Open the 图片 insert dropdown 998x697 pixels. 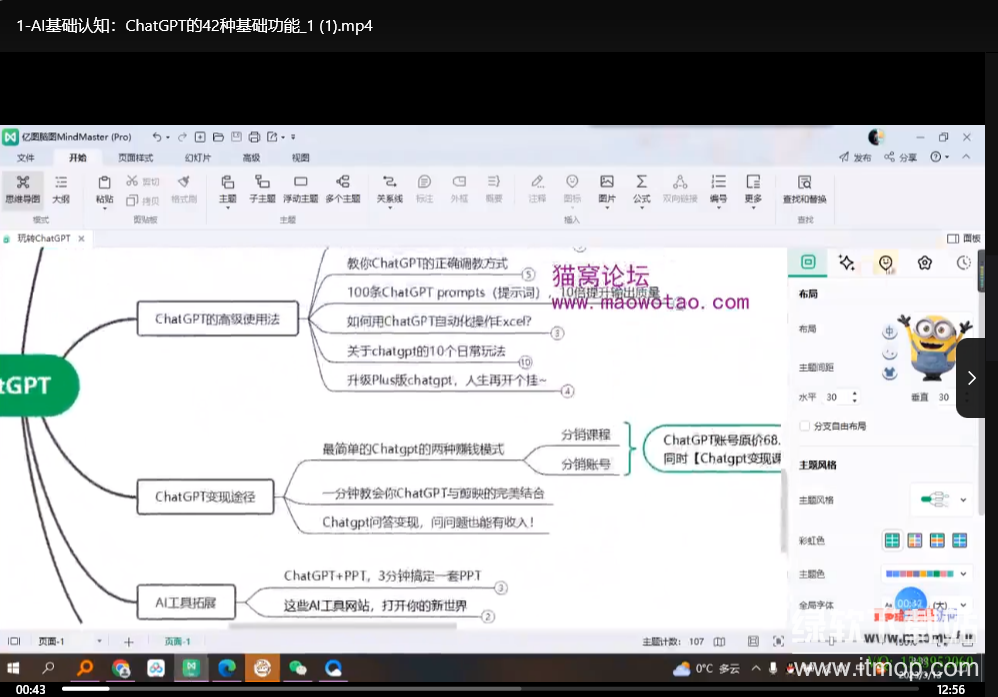pos(607,188)
